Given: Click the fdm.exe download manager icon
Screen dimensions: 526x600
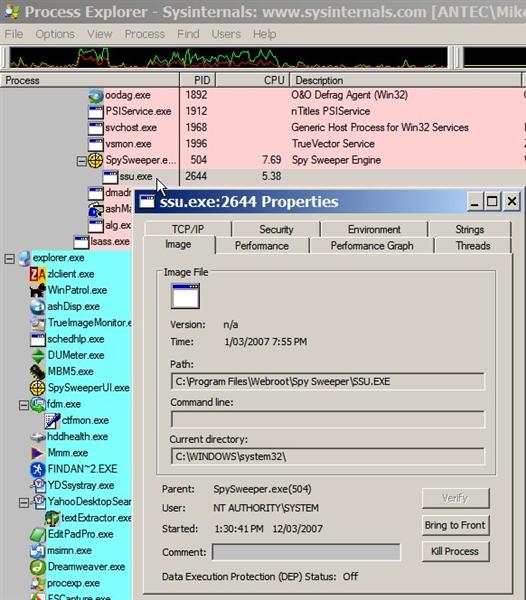Looking at the screenshot, I should [37, 404].
